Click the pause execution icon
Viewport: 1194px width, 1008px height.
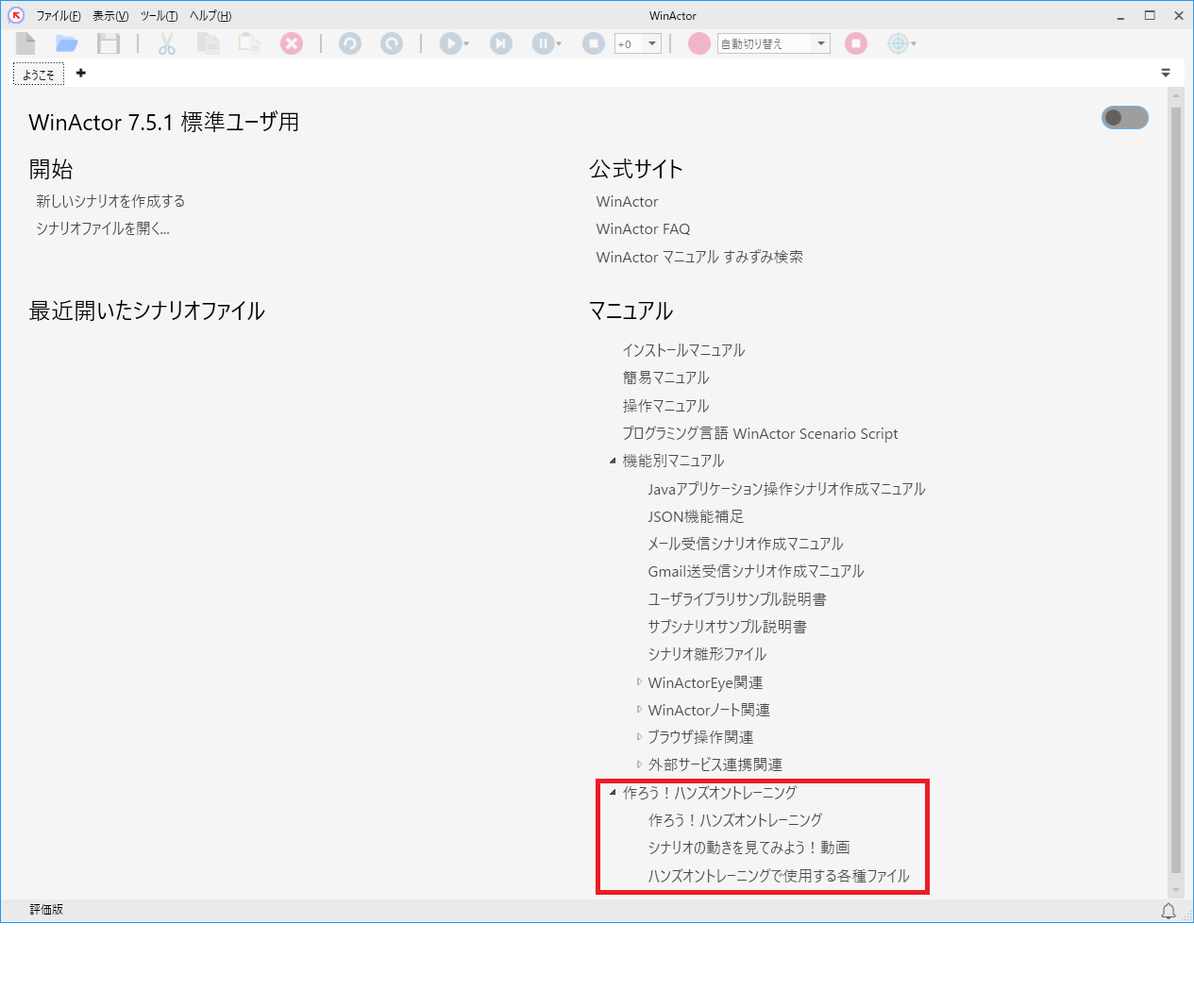(x=543, y=43)
